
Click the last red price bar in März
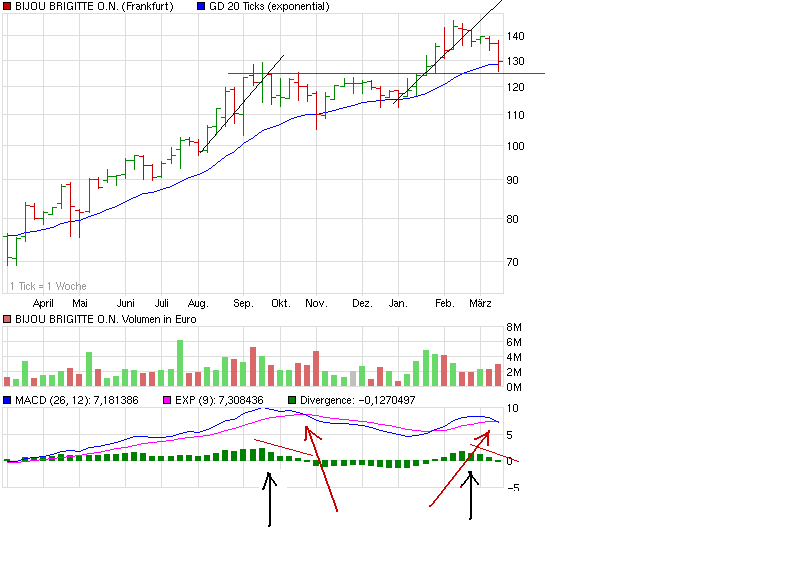499,56
